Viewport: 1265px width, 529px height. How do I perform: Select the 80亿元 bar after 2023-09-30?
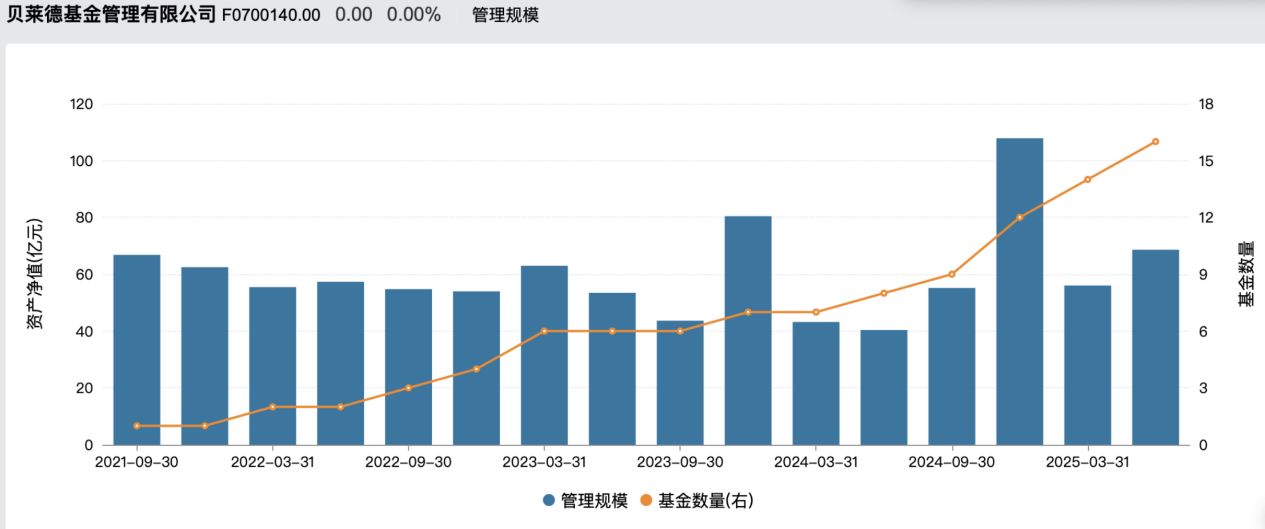748,330
